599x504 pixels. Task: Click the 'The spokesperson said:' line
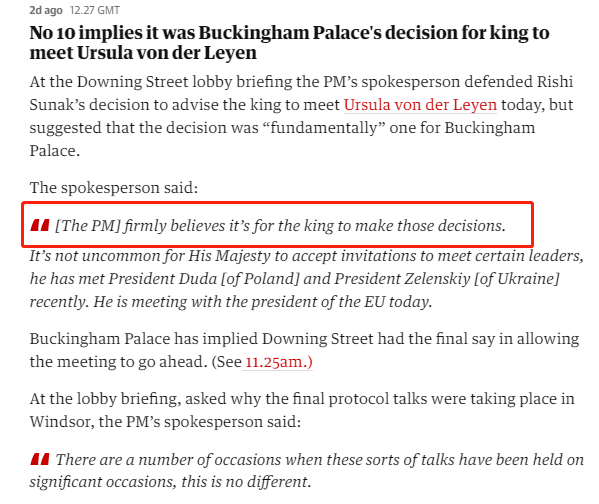(114, 188)
